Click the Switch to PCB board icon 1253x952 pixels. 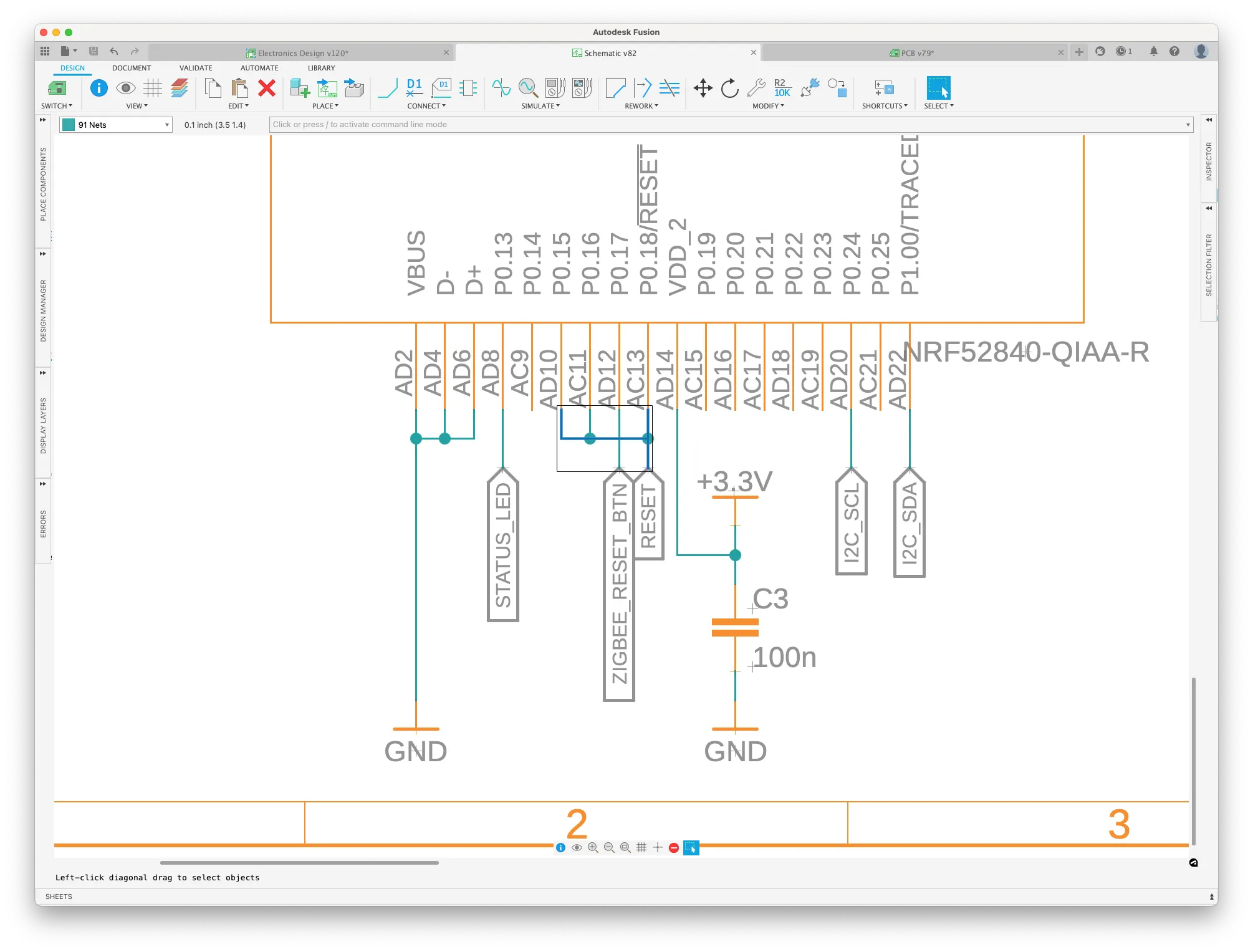pos(57,88)
